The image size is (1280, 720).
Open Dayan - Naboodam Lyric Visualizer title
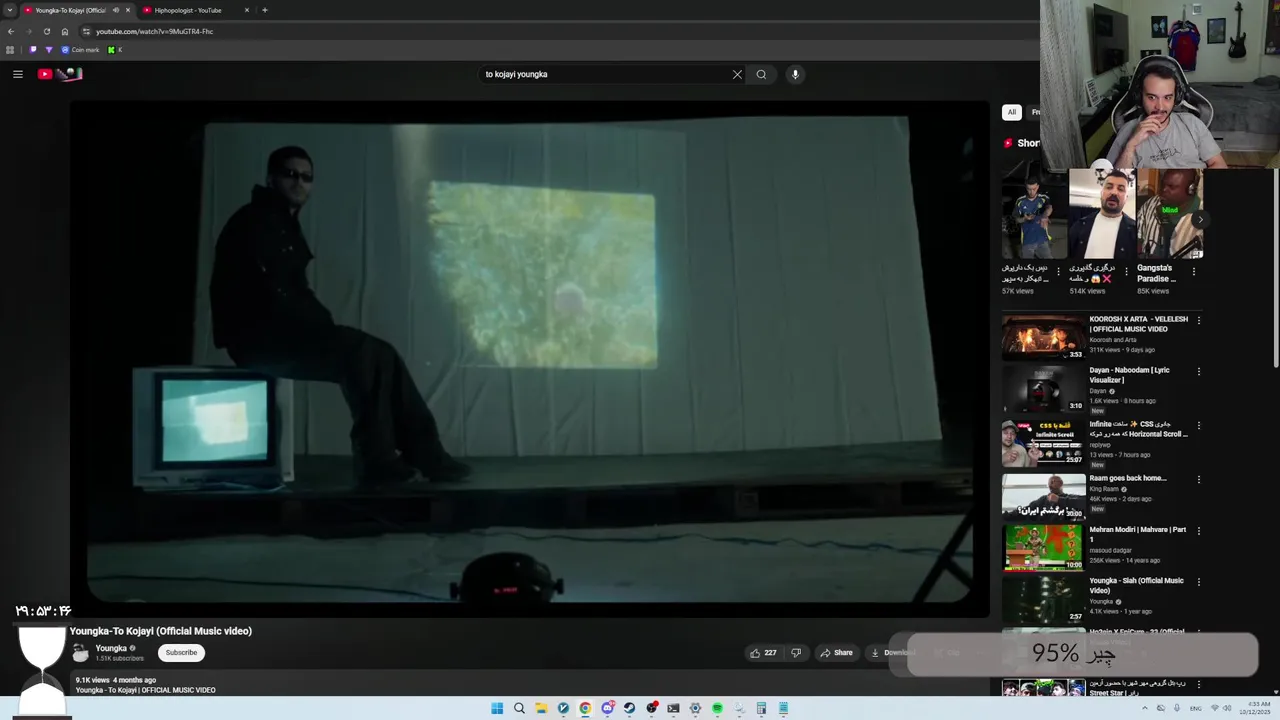coord(1130,375)
